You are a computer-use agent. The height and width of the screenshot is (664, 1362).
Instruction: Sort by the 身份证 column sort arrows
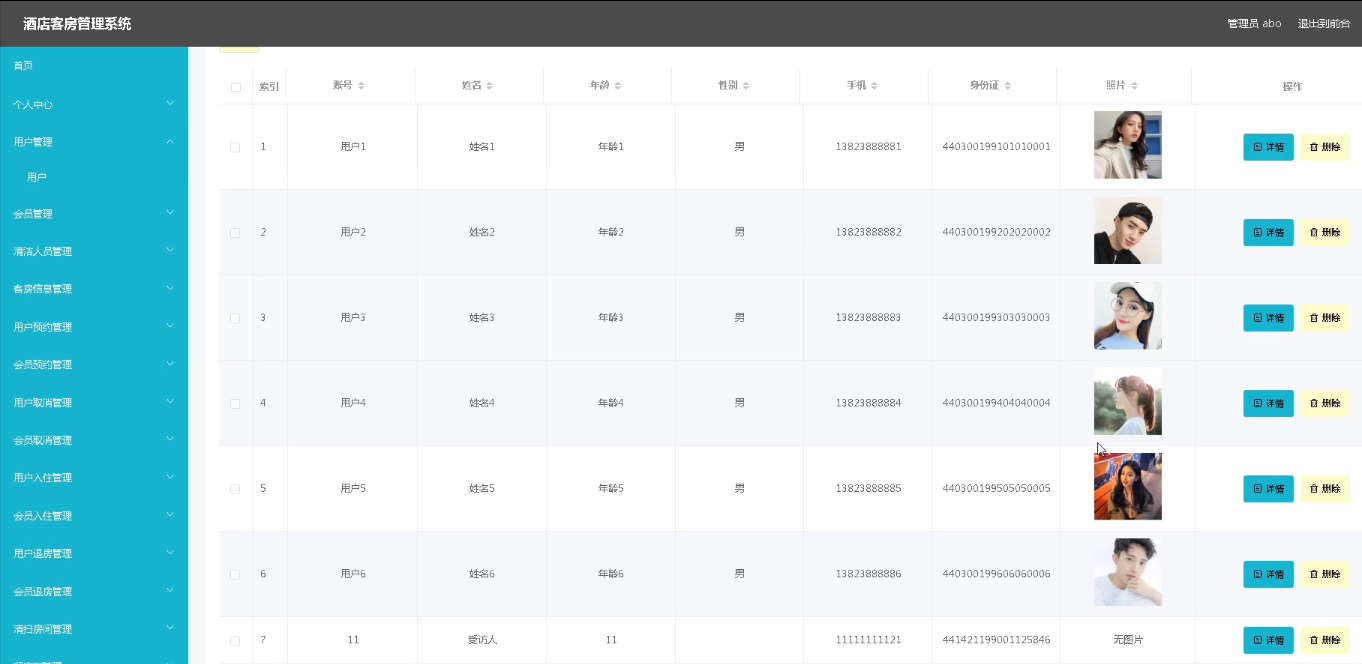click(1008, 86)
